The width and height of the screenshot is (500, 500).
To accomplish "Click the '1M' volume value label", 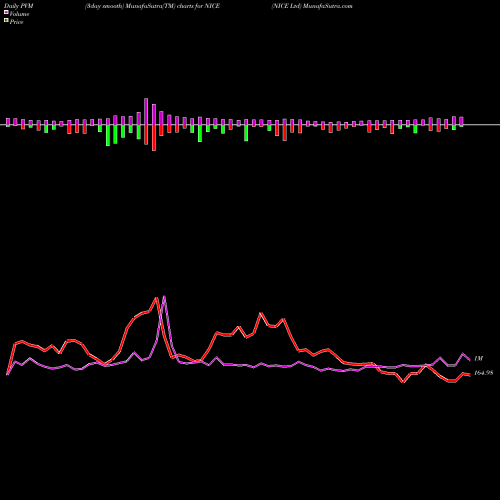I will (478, 359).
